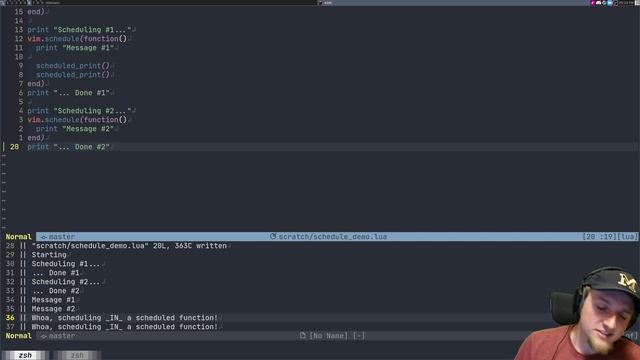Click the lower Normal mode indicator
Viewport: 640px width, 360px height.
[18, 336]
